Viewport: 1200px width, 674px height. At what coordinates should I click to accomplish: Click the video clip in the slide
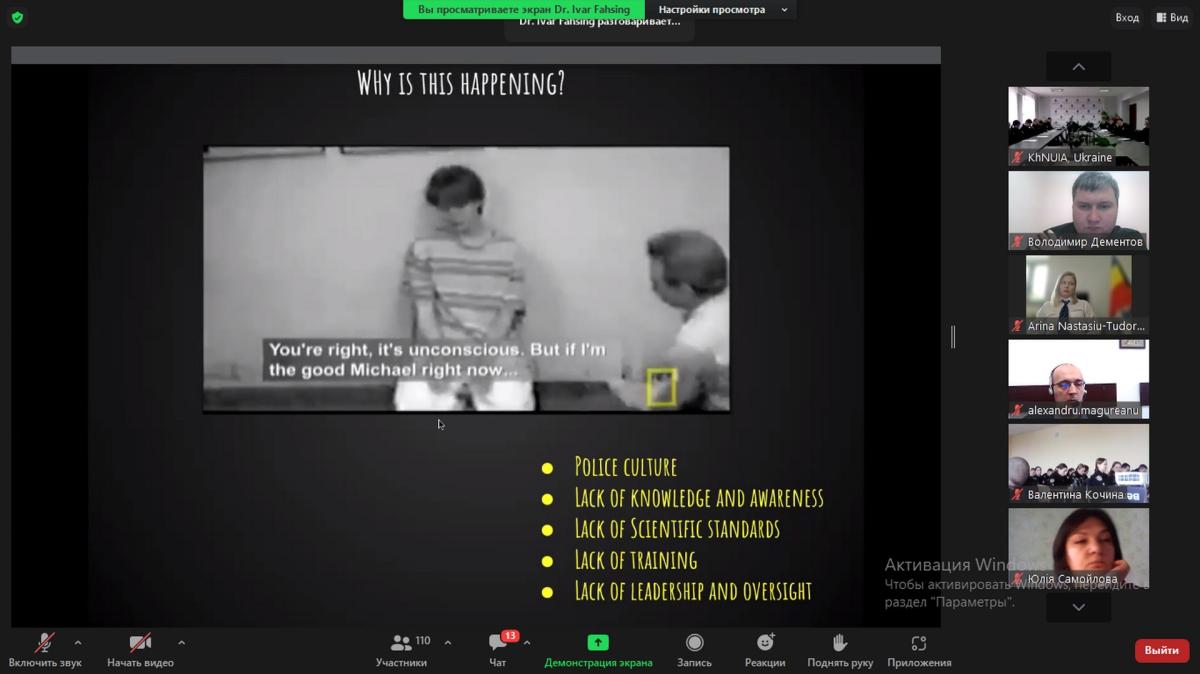point(466,279)
